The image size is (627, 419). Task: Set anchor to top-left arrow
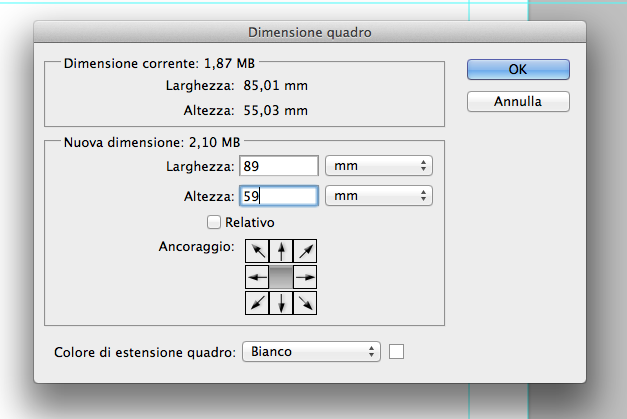coord(257,252)
